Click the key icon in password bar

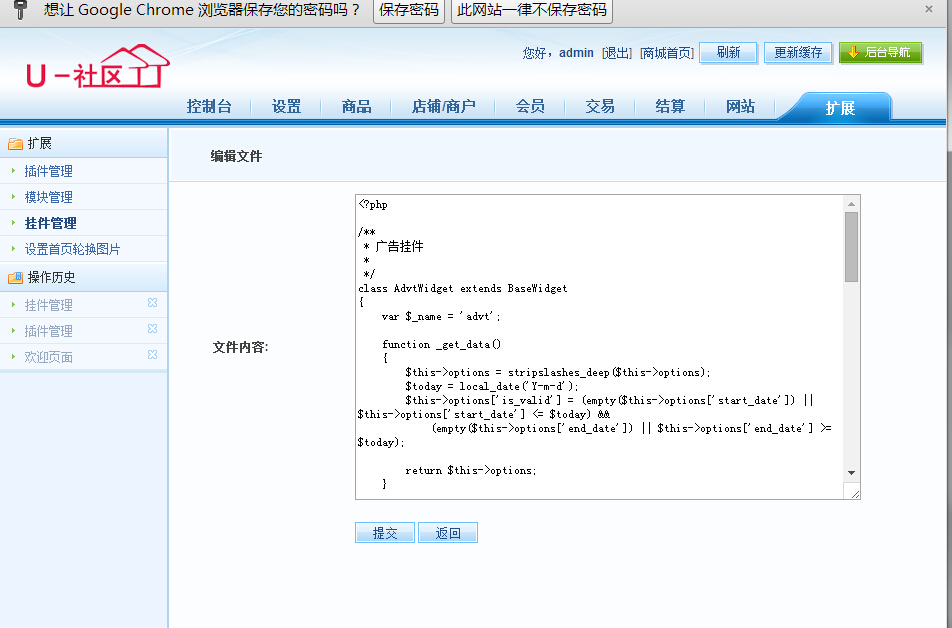coord(20,10)
